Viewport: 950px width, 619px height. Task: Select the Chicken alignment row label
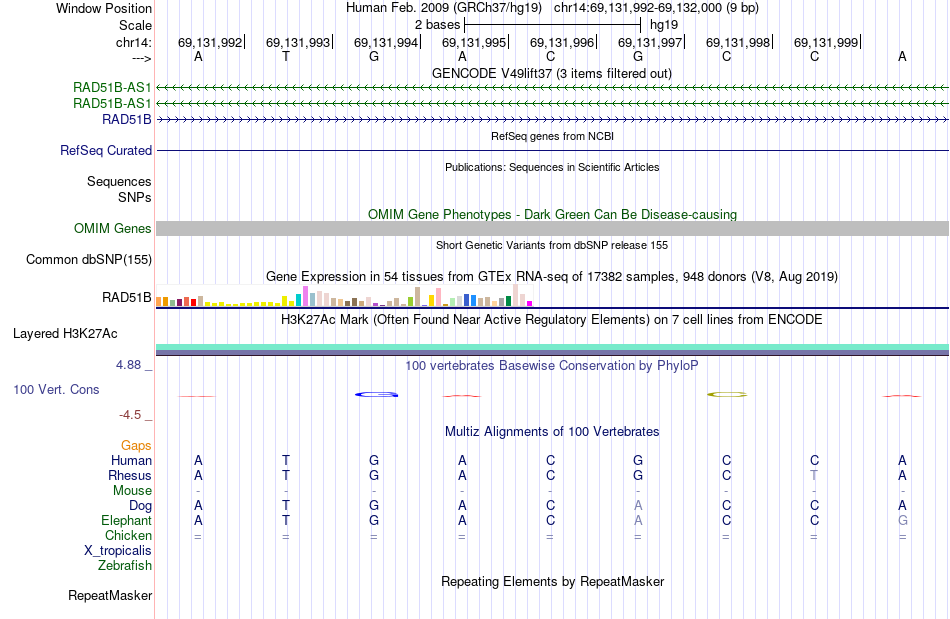[x=128, y=535]
